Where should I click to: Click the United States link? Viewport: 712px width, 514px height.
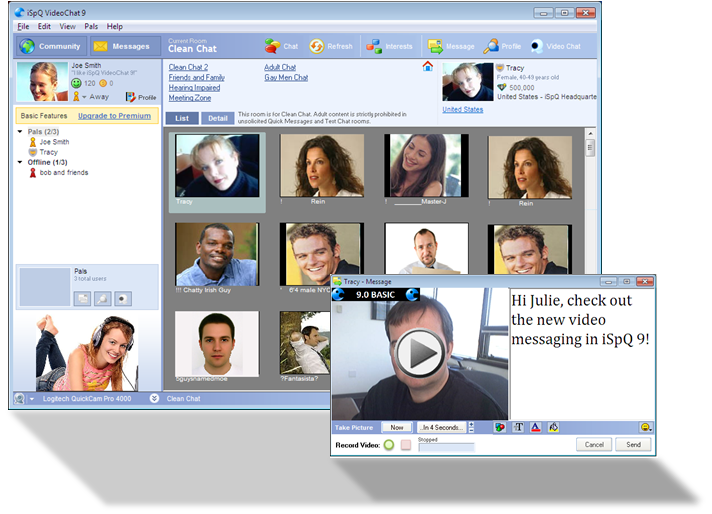[x=463, y=109]
